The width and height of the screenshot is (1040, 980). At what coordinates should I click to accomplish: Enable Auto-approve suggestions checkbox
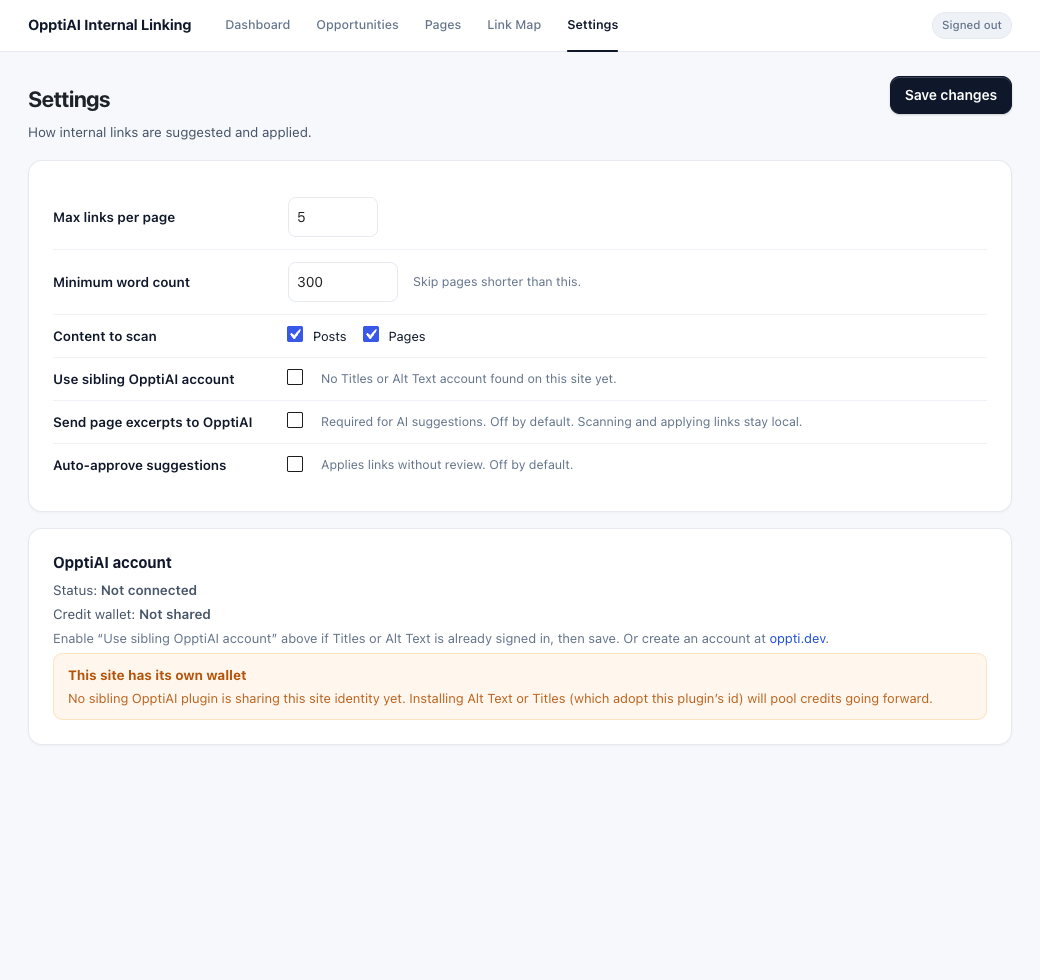click(294, 463)
